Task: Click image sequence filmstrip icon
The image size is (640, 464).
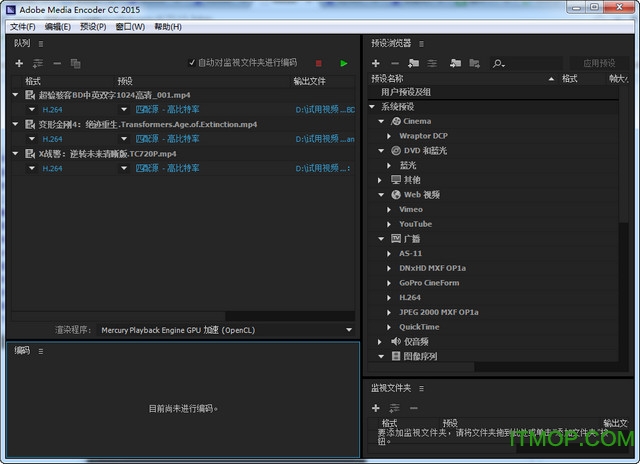Action: pyautogui.click(x=396, y=356)
